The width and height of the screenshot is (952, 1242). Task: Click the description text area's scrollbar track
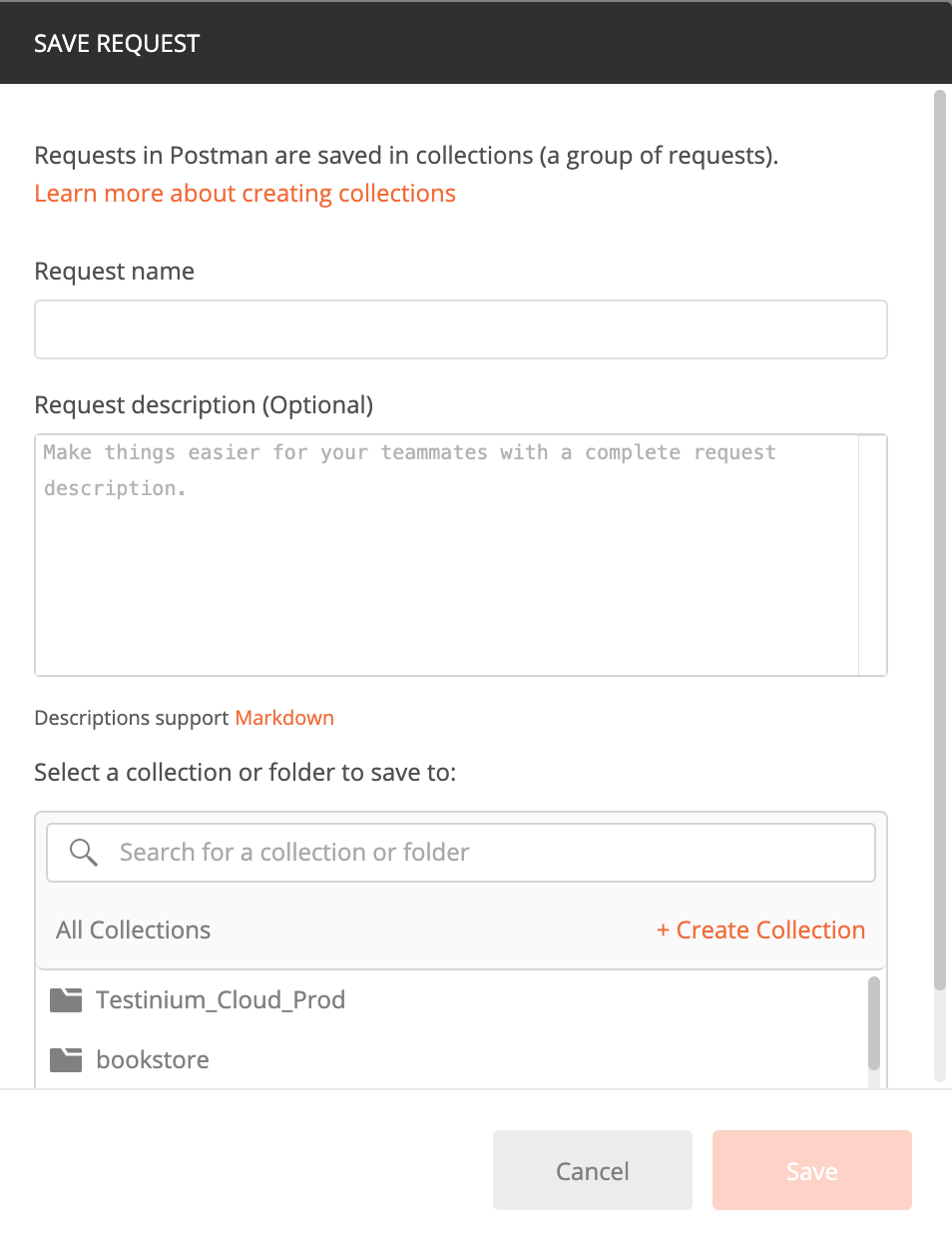coord(872,555)
